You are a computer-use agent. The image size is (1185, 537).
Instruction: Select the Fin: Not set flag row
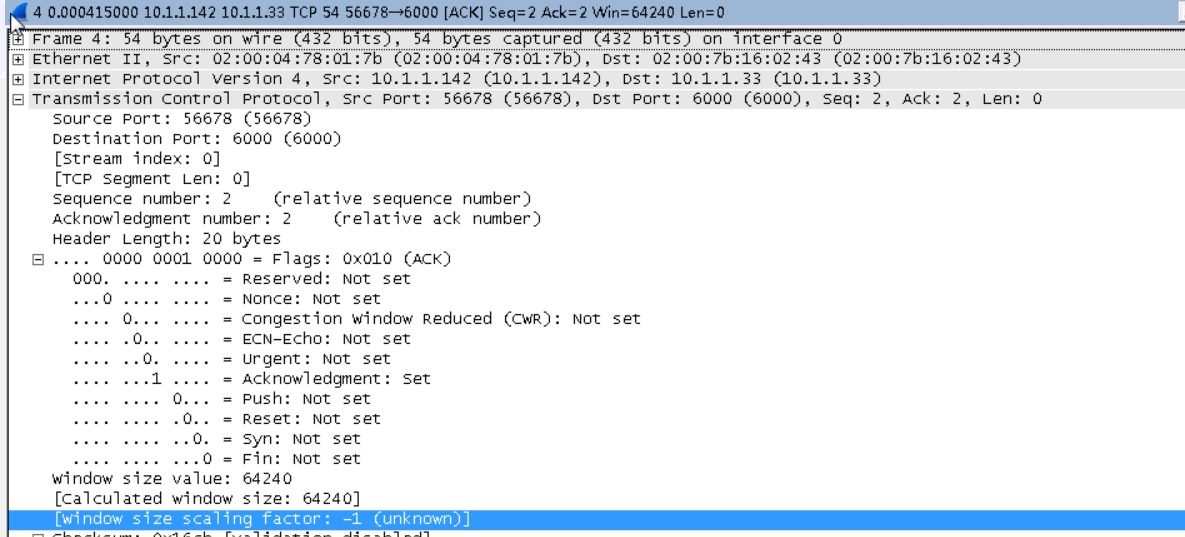(x=217, y=458)
